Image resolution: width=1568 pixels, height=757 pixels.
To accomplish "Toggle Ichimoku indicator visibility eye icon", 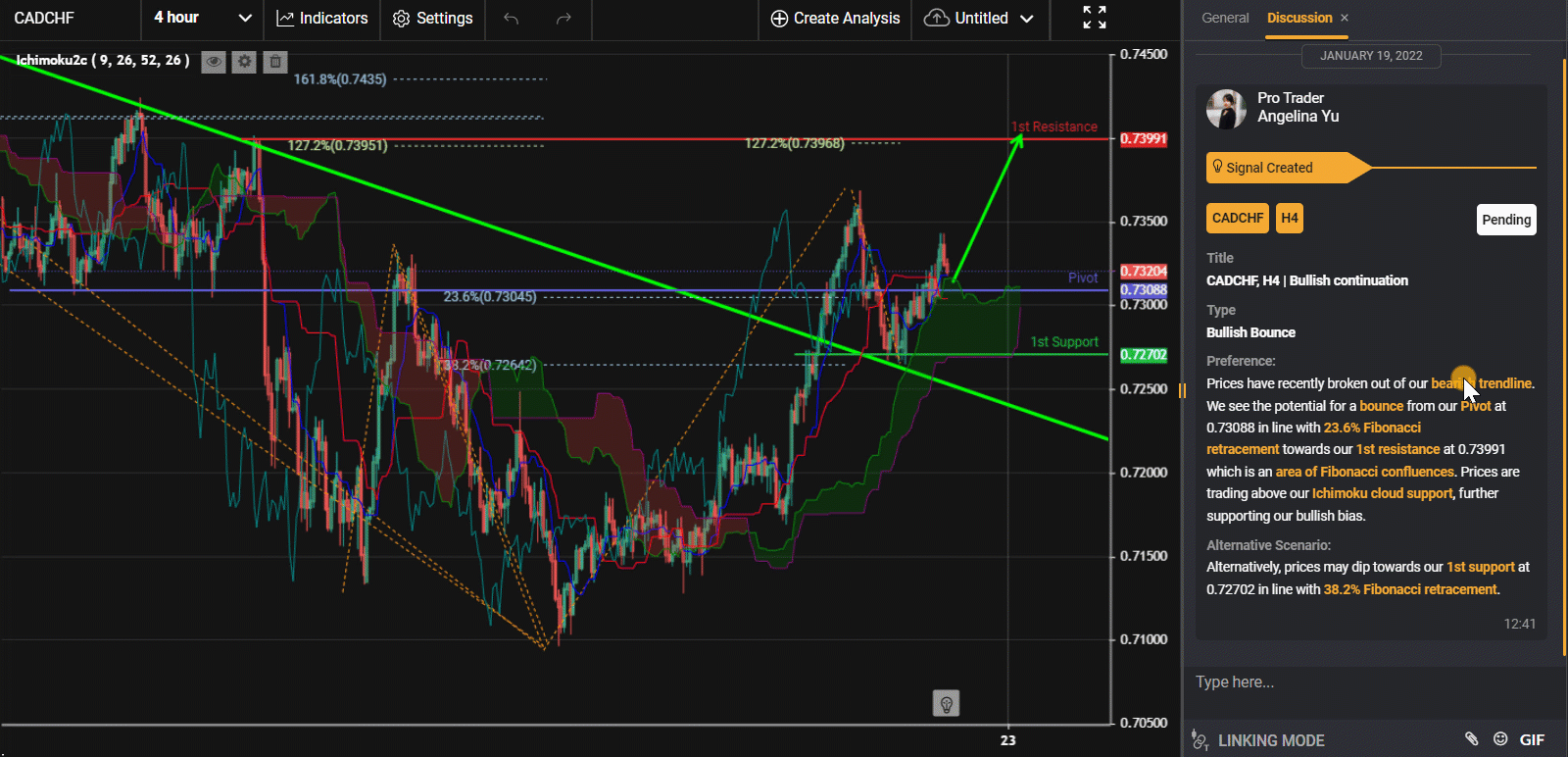I will click(213, 61).
